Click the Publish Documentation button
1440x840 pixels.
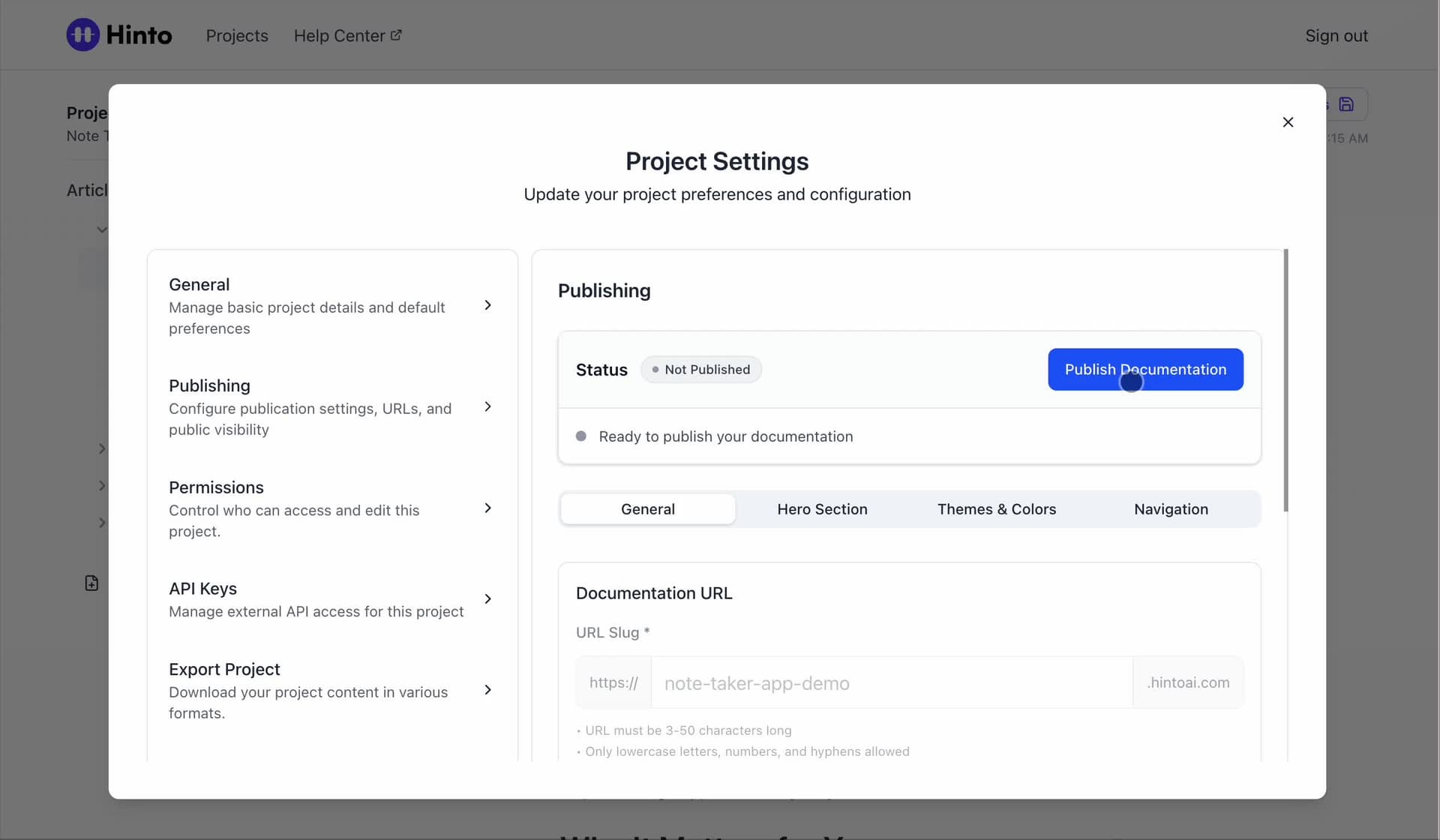coord(1144,370)
